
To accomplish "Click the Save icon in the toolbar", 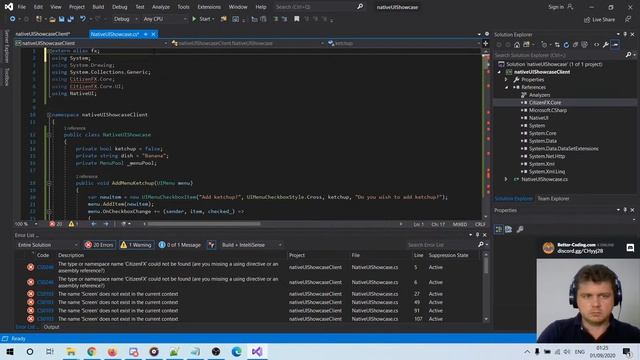I will (x=61, y=19).
